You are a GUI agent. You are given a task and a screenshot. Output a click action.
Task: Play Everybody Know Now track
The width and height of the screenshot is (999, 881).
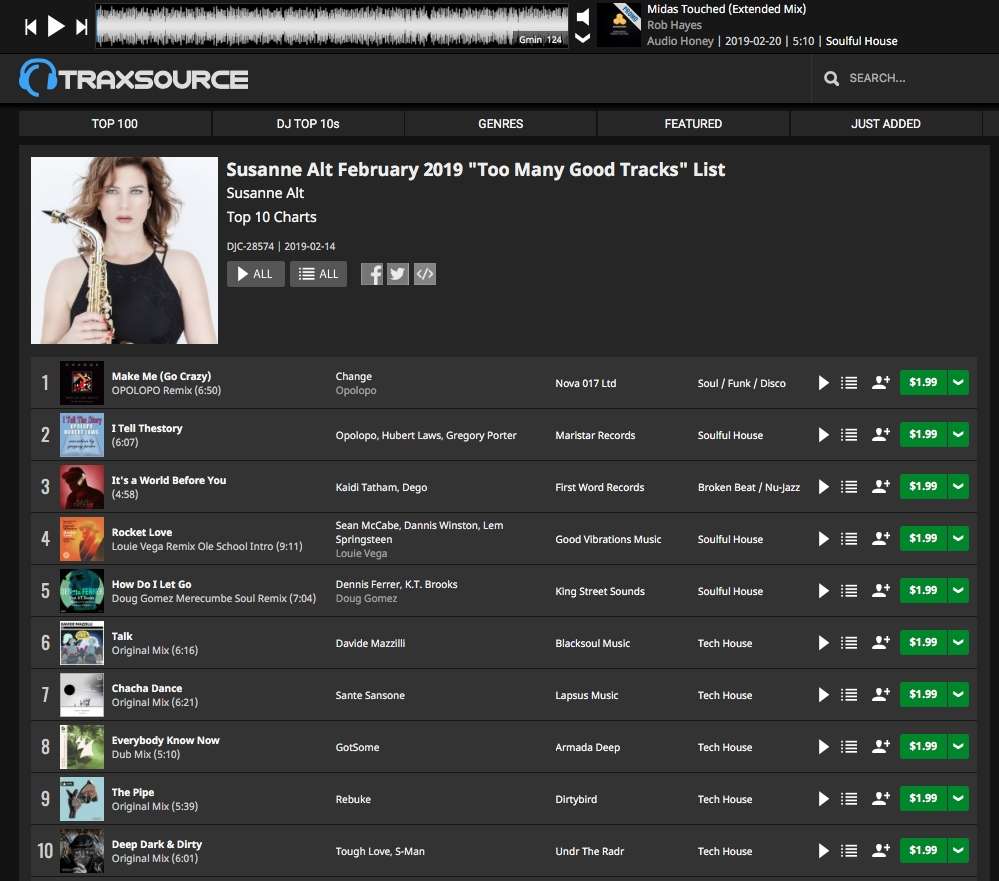point(823,747)
